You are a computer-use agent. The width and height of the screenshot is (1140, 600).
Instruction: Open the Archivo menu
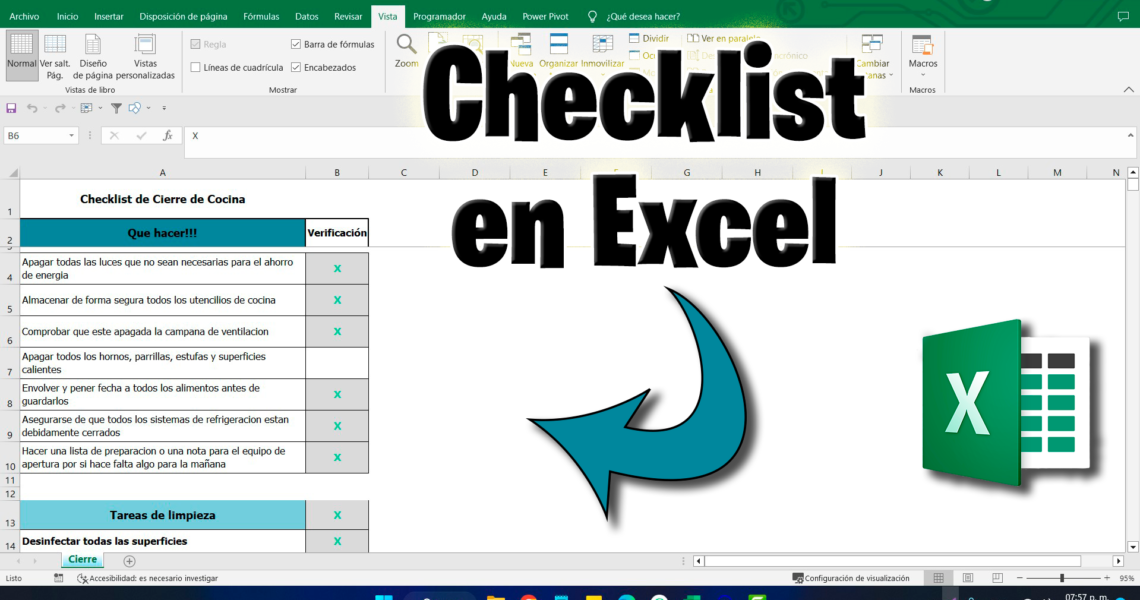(24, 16)
